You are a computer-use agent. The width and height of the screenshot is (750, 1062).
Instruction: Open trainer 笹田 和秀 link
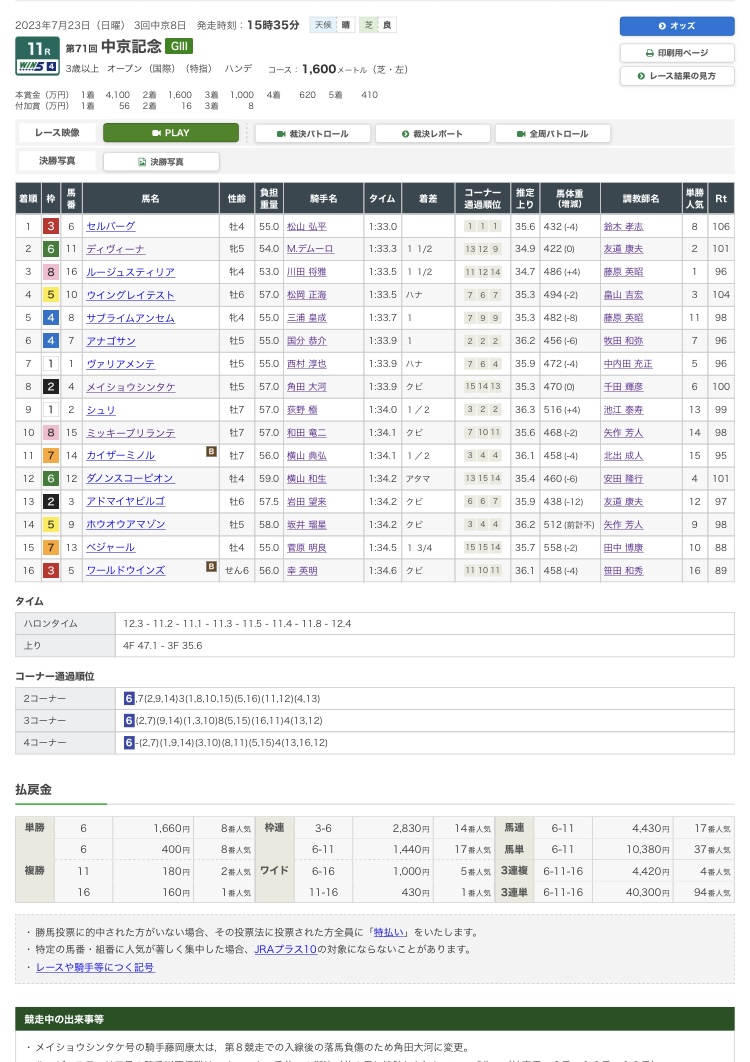click(623, 571)
